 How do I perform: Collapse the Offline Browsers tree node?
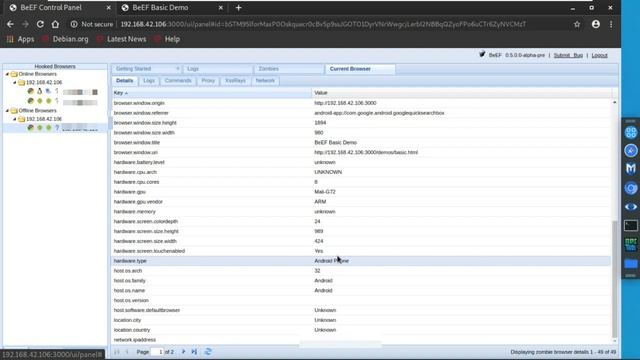(x=7, y=111)
